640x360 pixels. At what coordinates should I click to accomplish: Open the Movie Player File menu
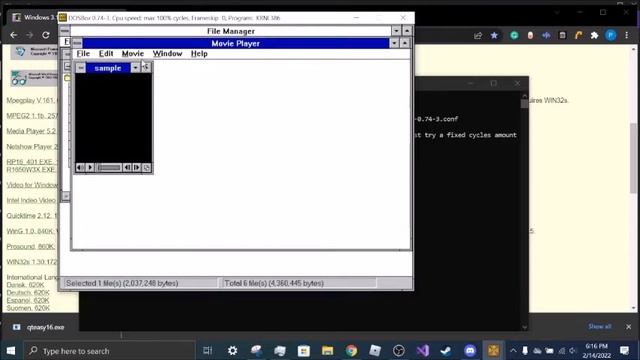pos(83,53)
